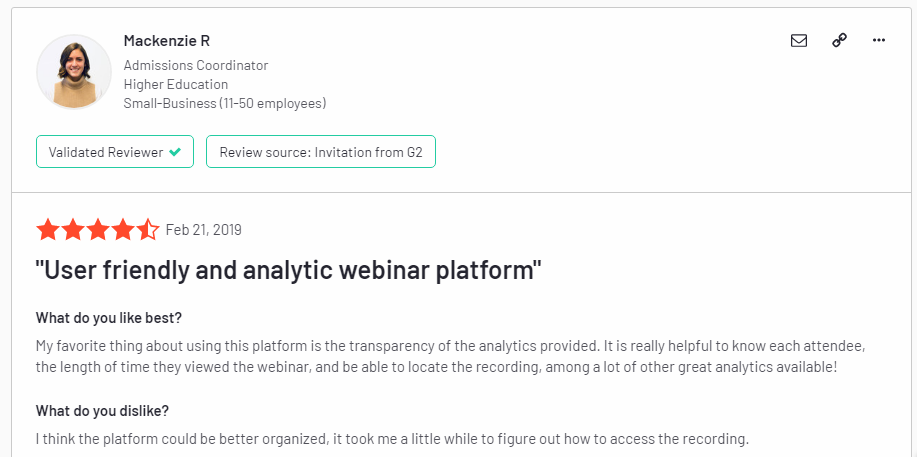Click the "What do you like best?" heading

pos(111,319)
